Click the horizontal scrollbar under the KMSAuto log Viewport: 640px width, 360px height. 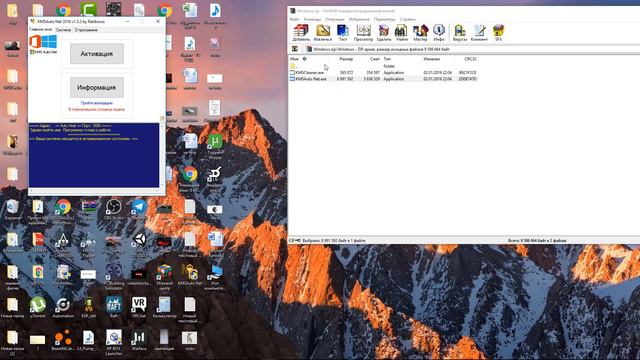94,190
